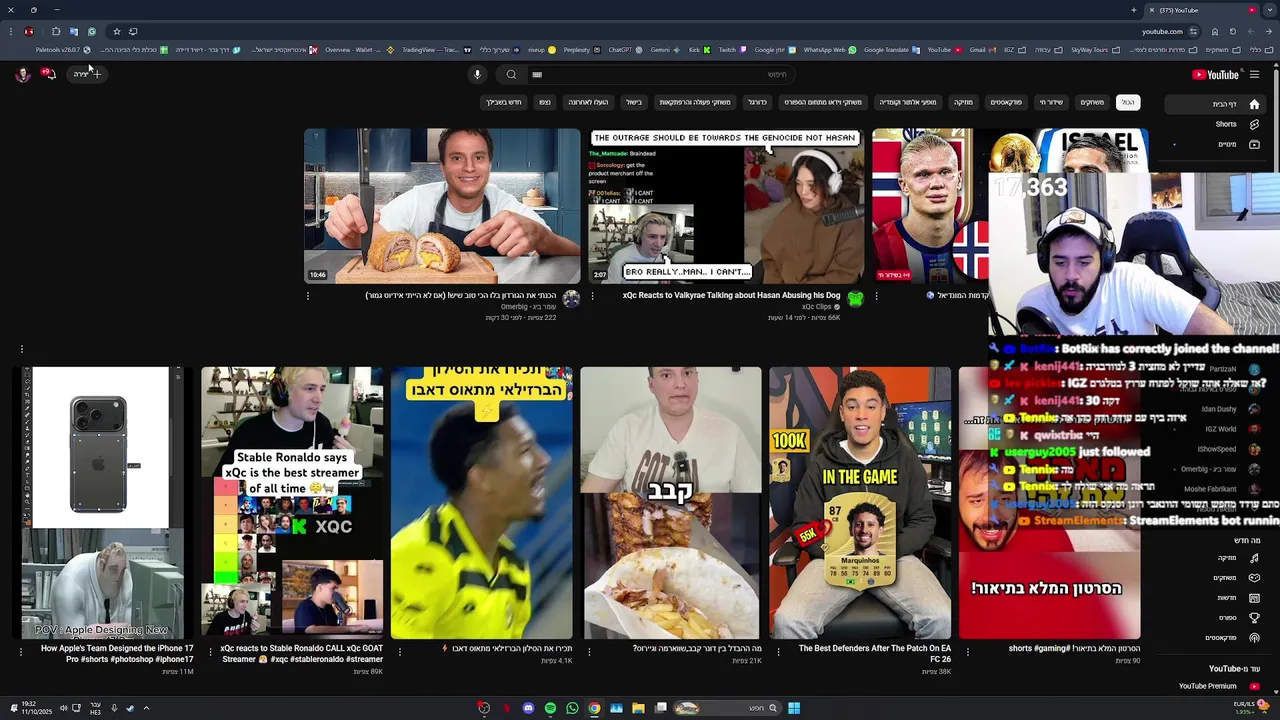
Task: Select the first highlighted filter chip
Action: pos(1128,102)
